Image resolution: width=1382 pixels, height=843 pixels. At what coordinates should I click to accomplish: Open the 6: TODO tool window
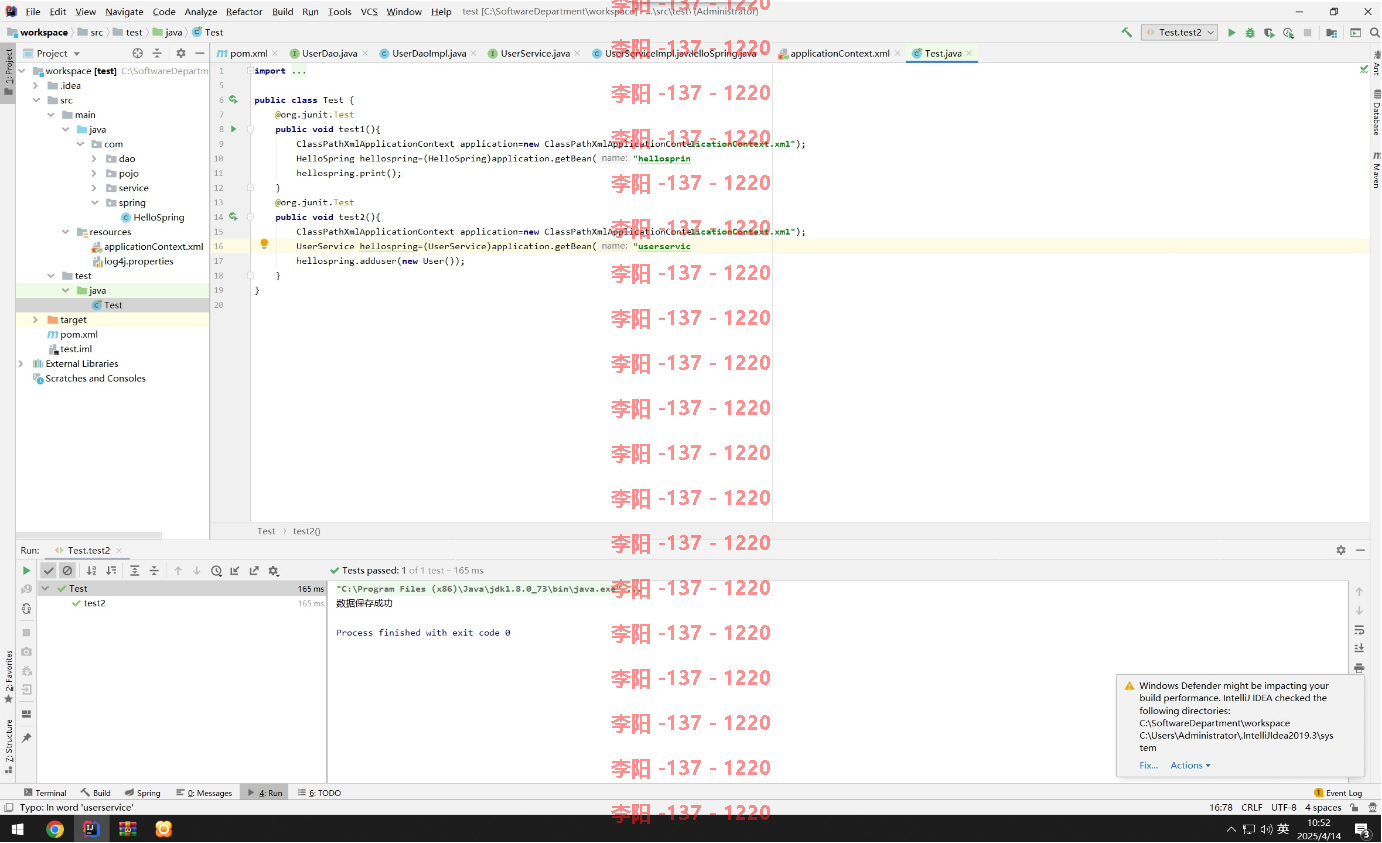click(318, 793)
